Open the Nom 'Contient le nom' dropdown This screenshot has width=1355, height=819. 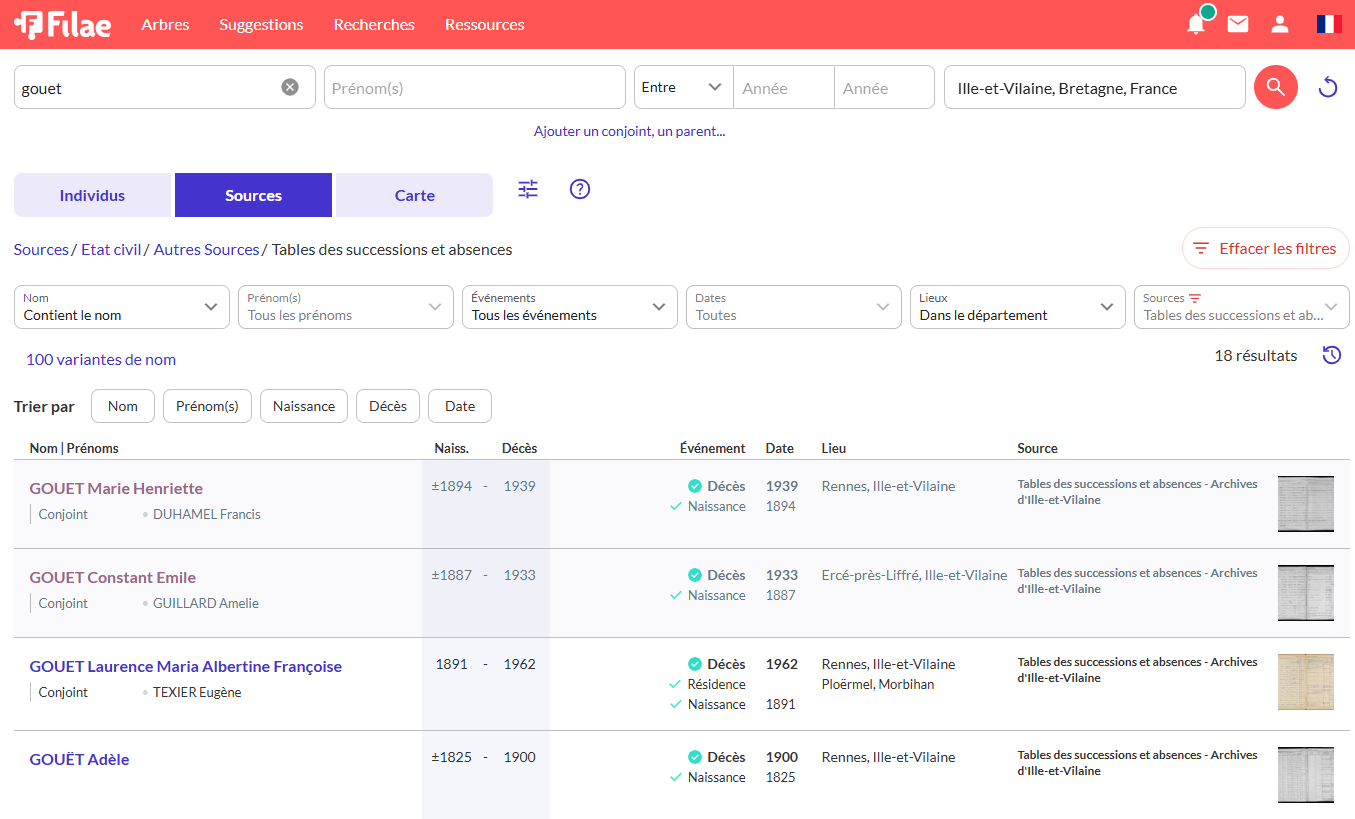tap(120, 307)
